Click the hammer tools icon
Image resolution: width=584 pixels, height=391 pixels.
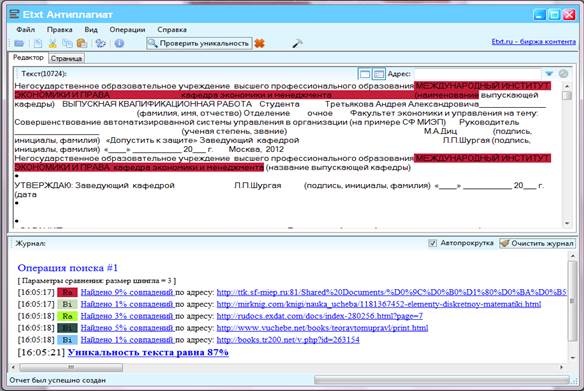point(297,44)
